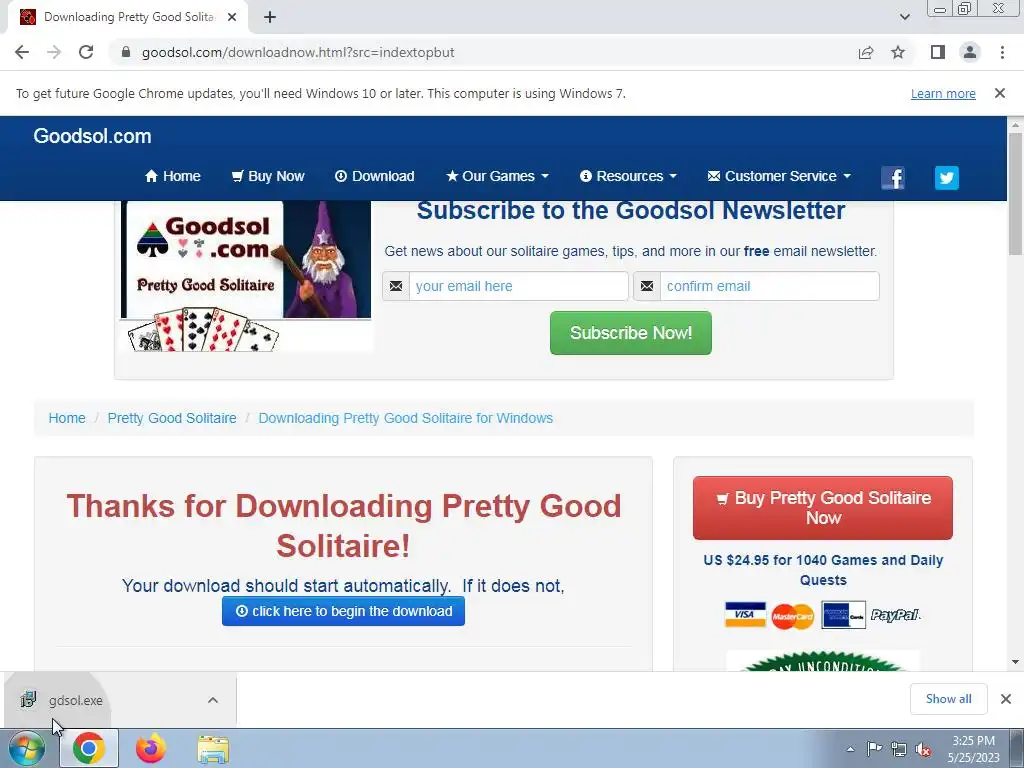Open Action Center flag icon
Screen dimensions: 1024x768
tap(874, 749)
